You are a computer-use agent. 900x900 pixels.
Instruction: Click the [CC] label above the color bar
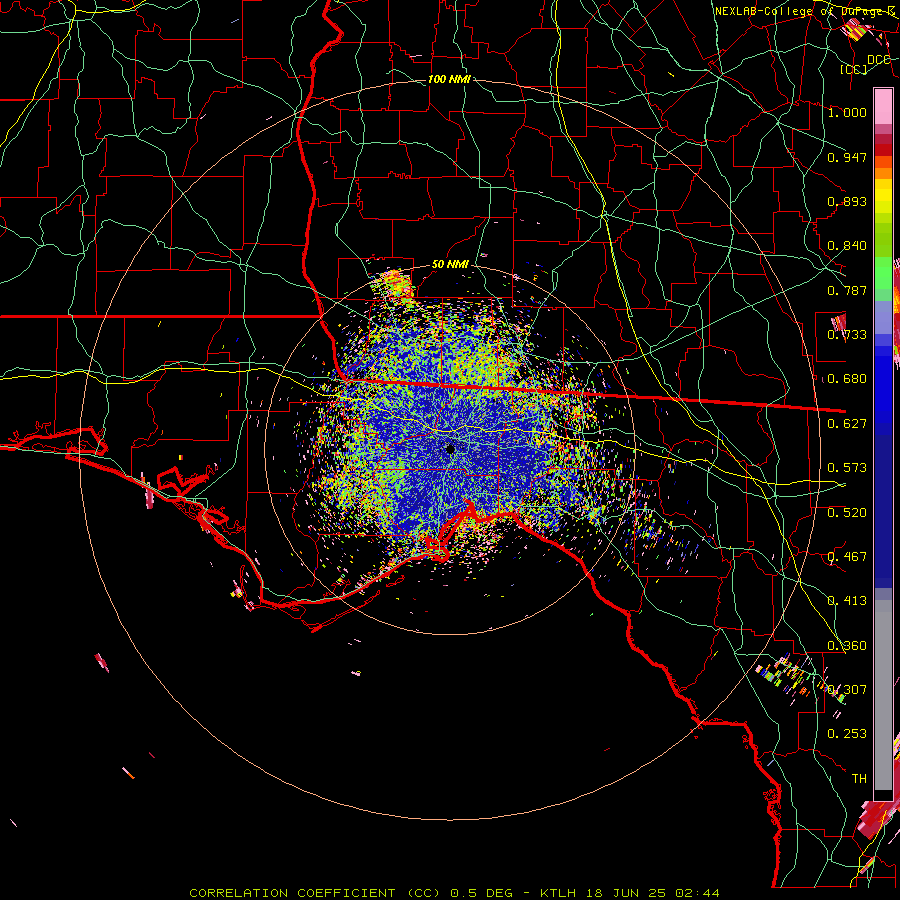tap(854, 69)
